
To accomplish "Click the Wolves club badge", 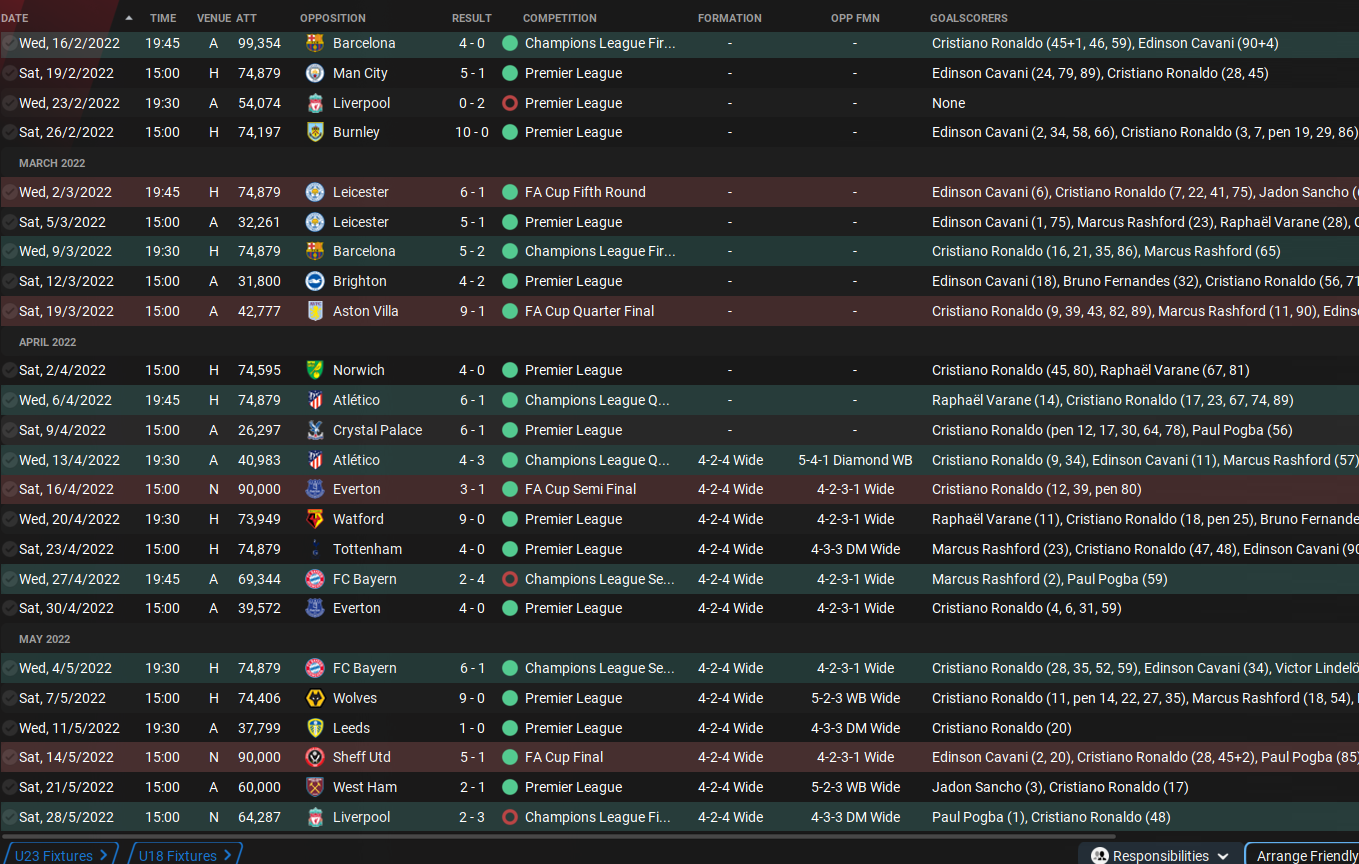I will click(x=315, y=698).
